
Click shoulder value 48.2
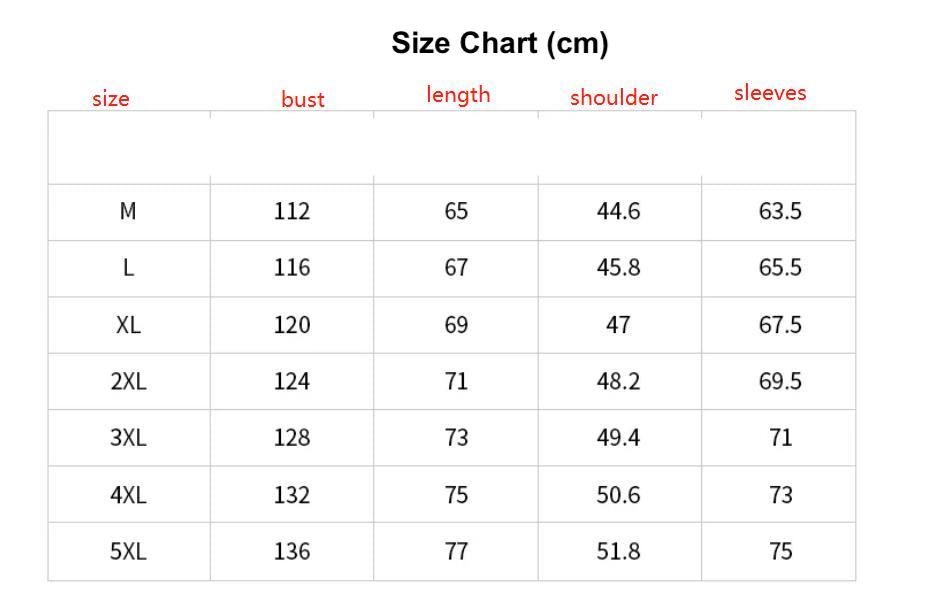(x=618, y=381)
